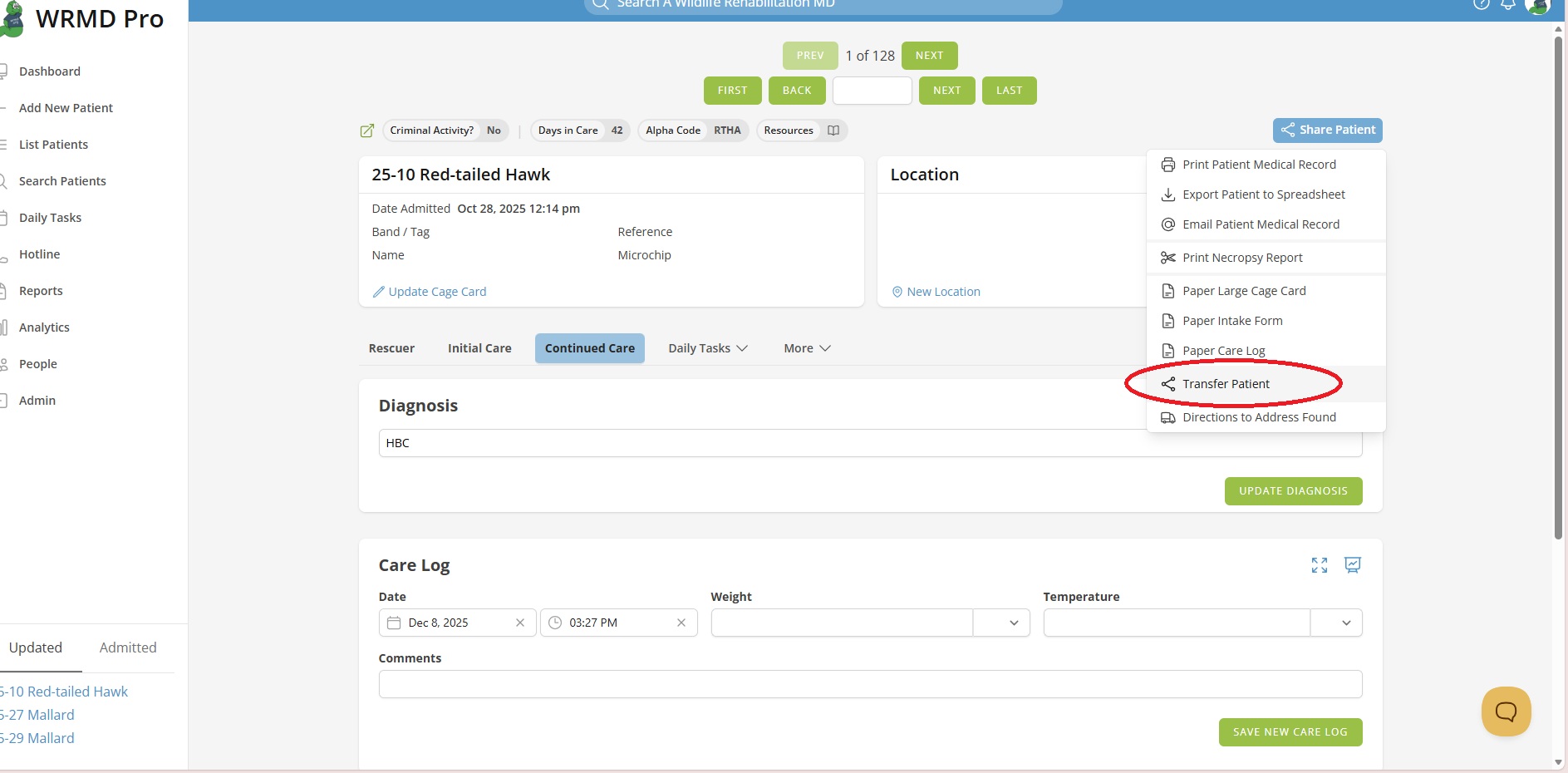Viewport: 1568px width, 773px height.
Task: Show the Updated patients list tab
Action: (x=36, y=647)
